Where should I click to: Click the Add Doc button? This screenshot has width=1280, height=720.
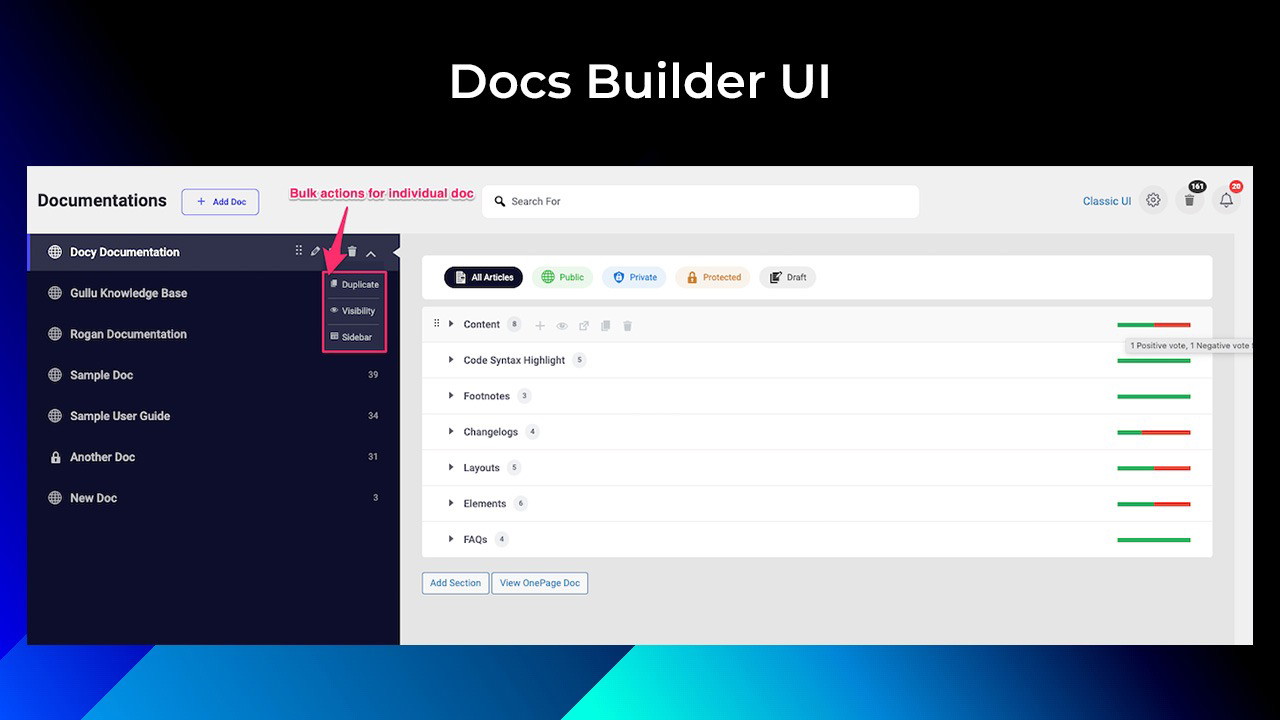220,202
